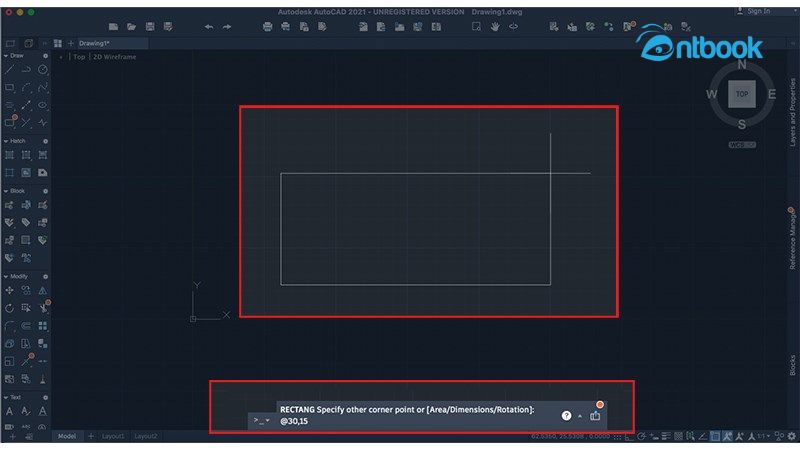Toggle object snap in the status bar

[x=715, y=436]
